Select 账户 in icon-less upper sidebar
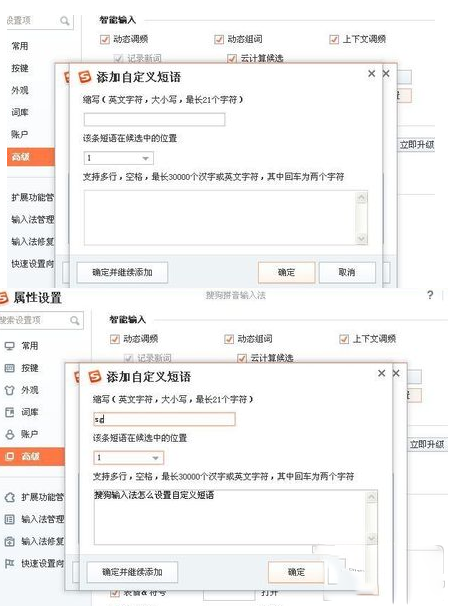452x606 pixels. click(x=20, y=134)
